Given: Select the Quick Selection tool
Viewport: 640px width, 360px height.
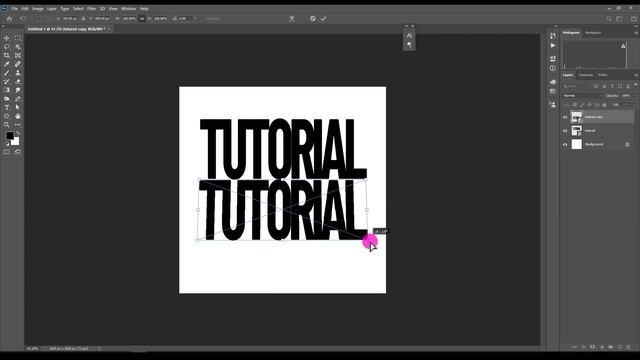Looking at the screenshot, I should (18, 47).
